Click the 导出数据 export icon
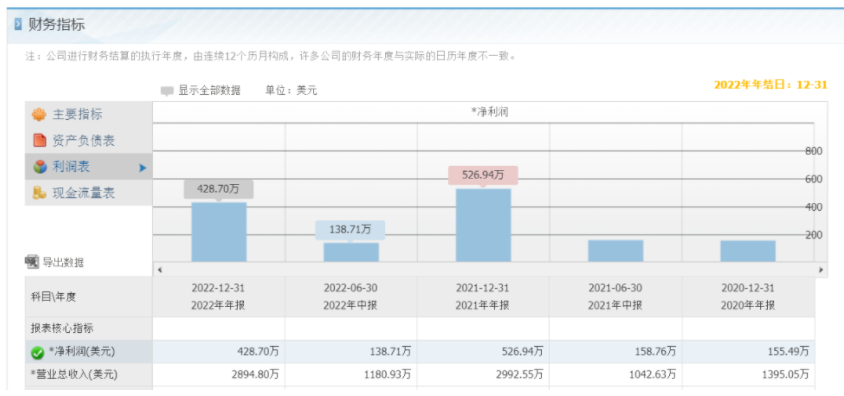This screenshot has width=844, height=396. coord(32,262)
